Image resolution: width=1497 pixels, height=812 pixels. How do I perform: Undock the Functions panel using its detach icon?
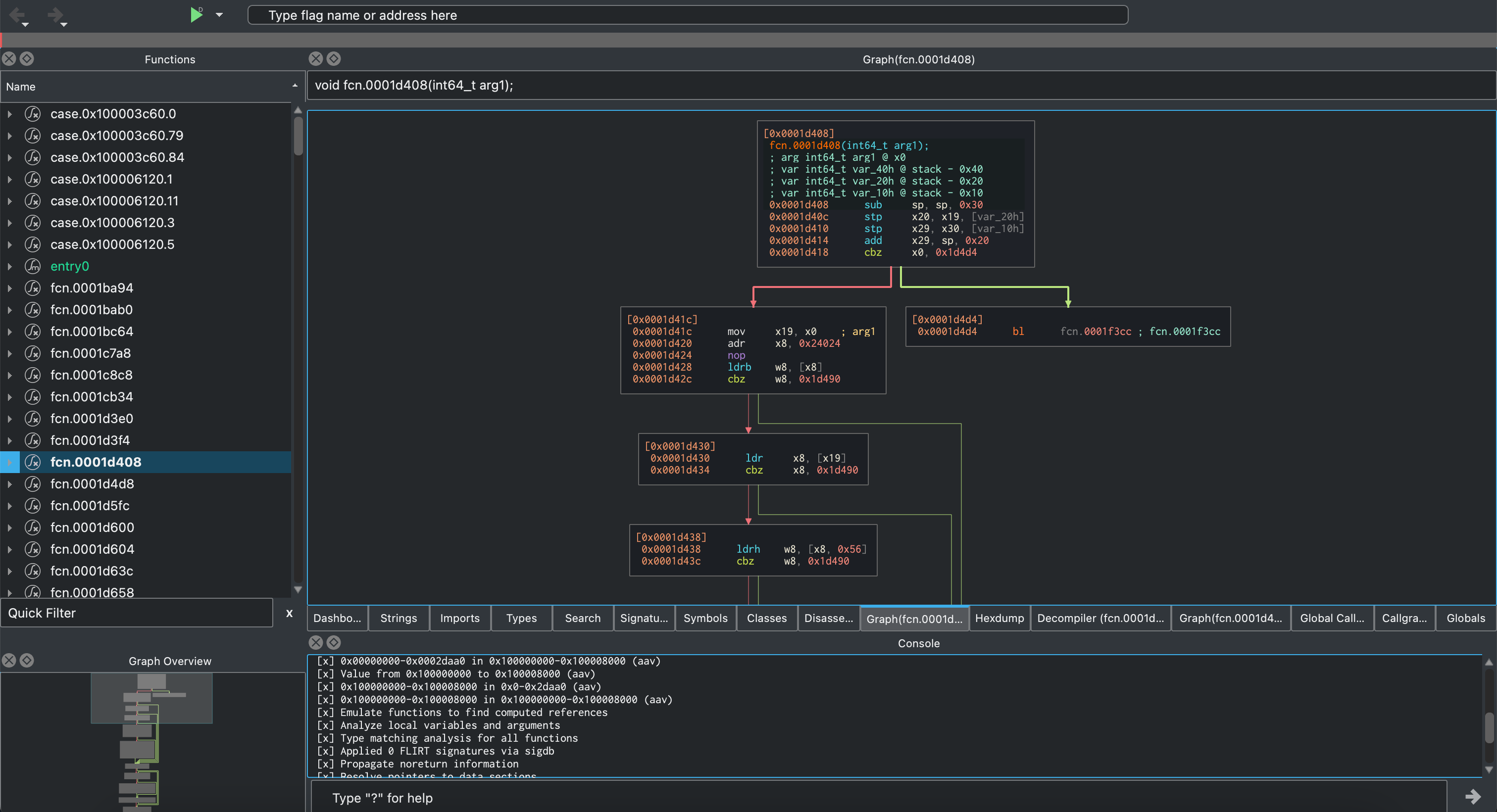pyautogui.click(x=27, y=59)
